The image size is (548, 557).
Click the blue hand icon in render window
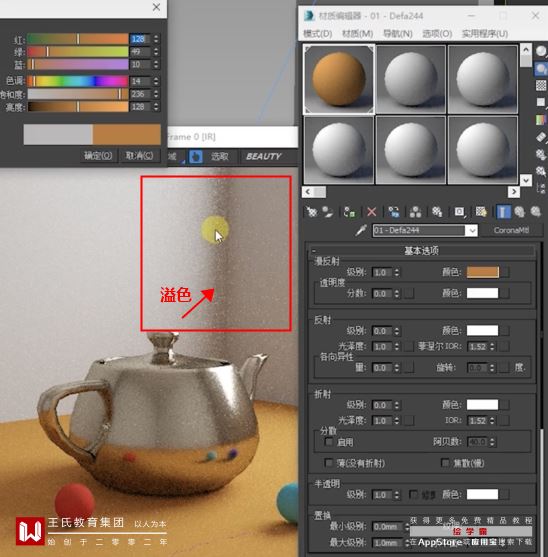click(x=196, y=156)
